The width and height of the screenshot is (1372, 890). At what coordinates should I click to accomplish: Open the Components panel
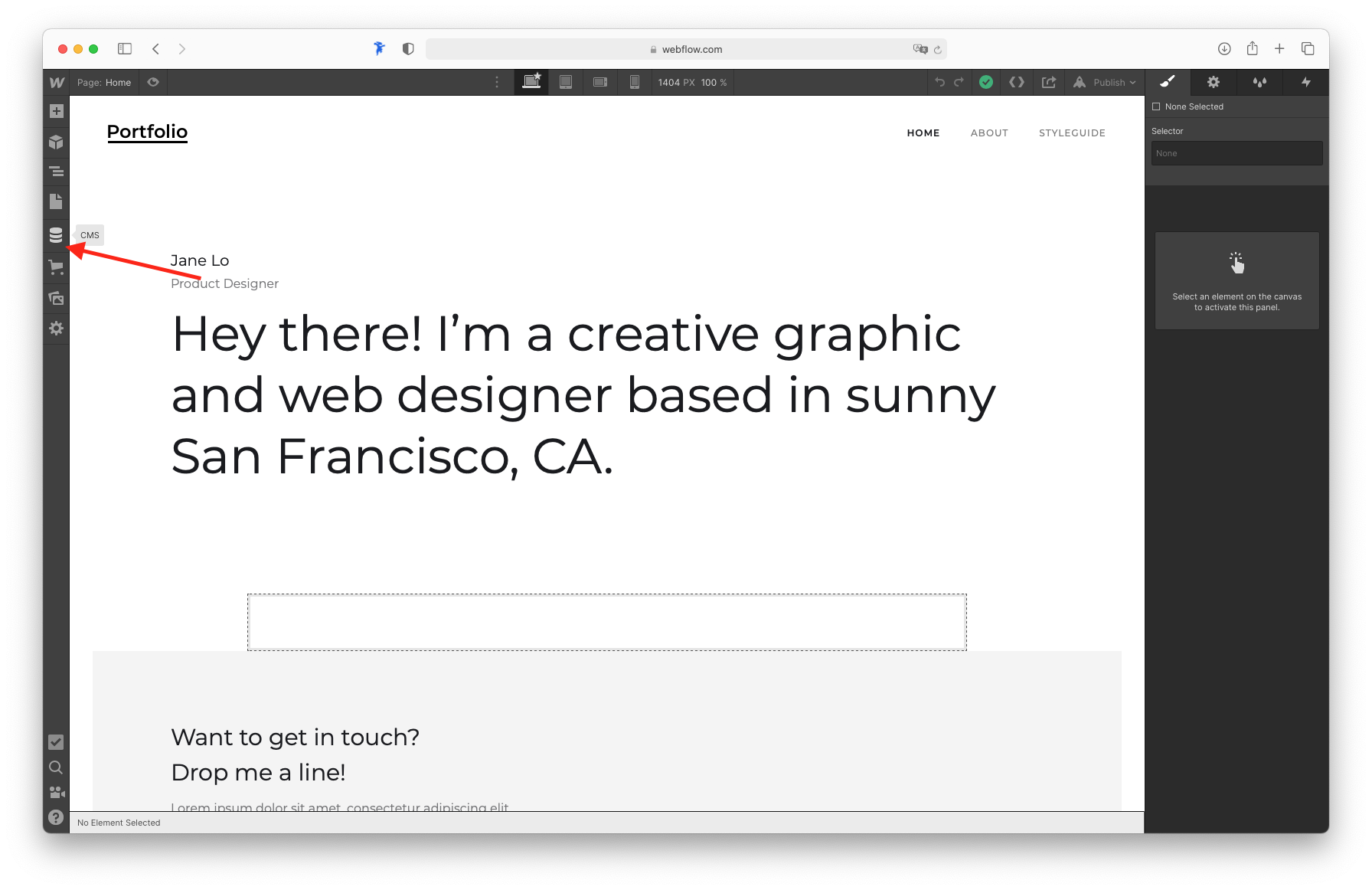point(56,142)
